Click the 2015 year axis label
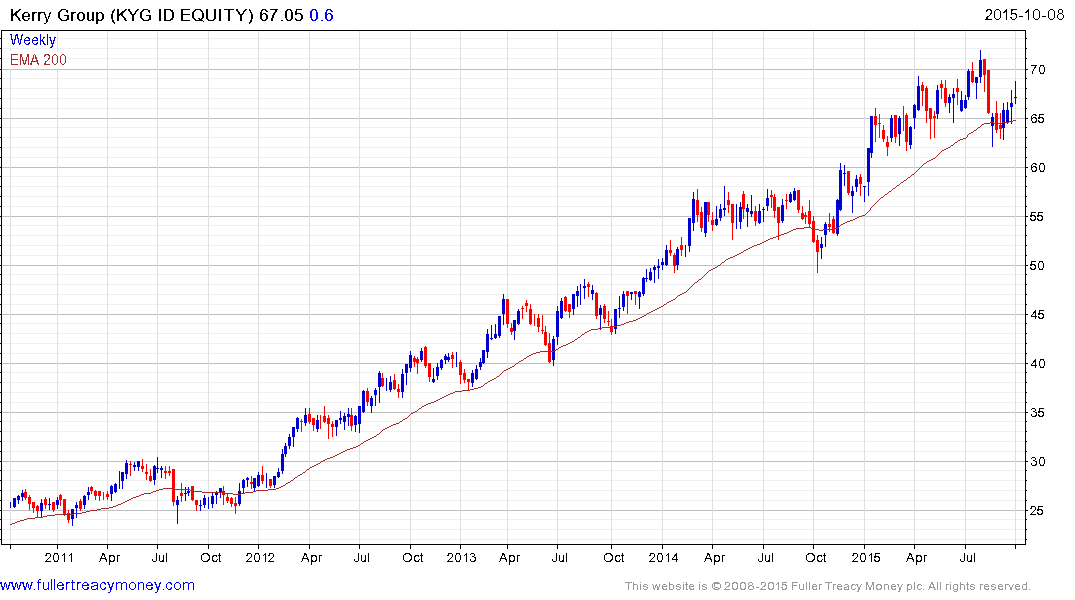Image resolution: width=1075 pixels, height=600 pixels. [x=865, y=557]
